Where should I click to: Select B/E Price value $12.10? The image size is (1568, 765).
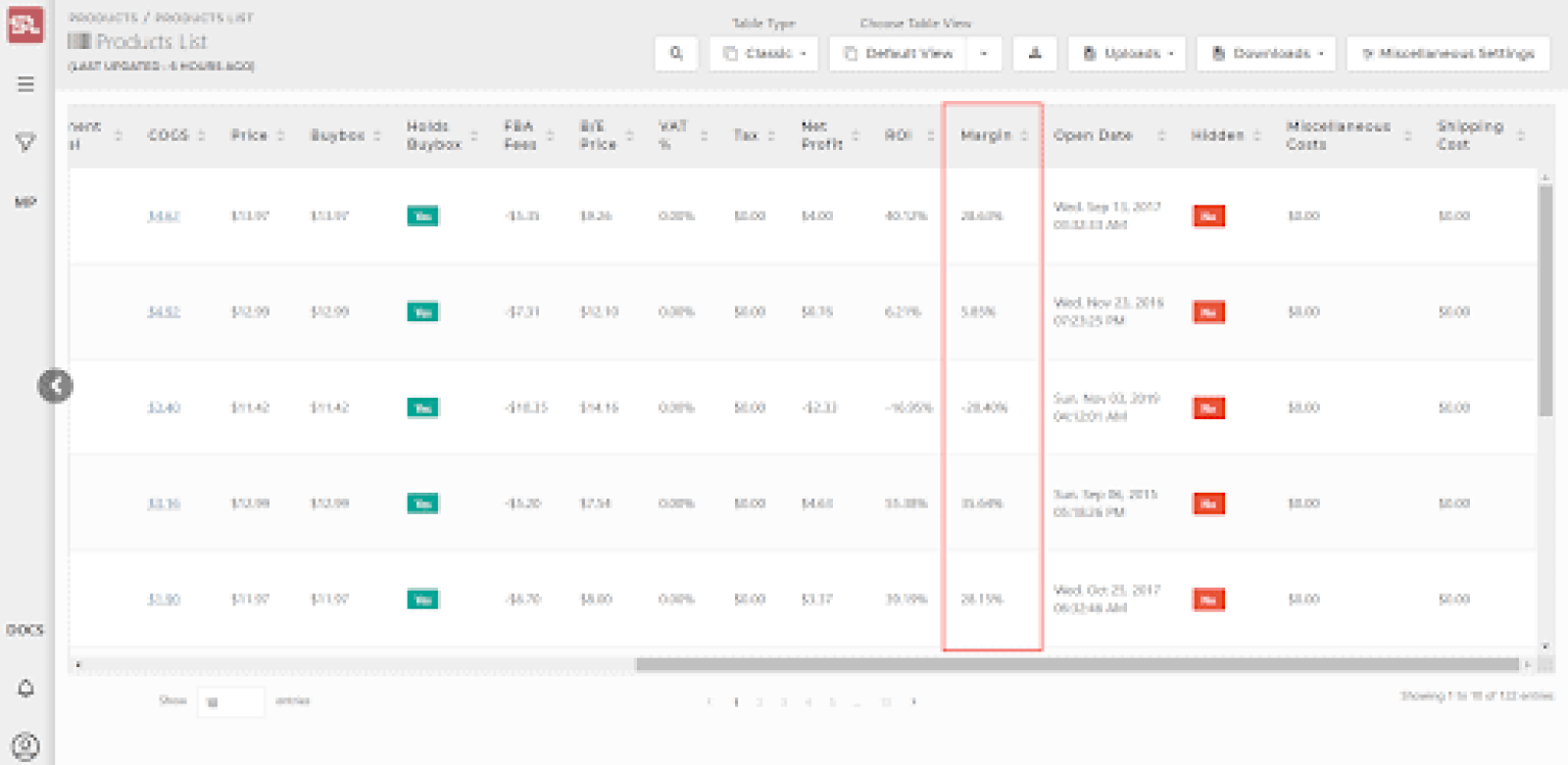tap(599, 312)
